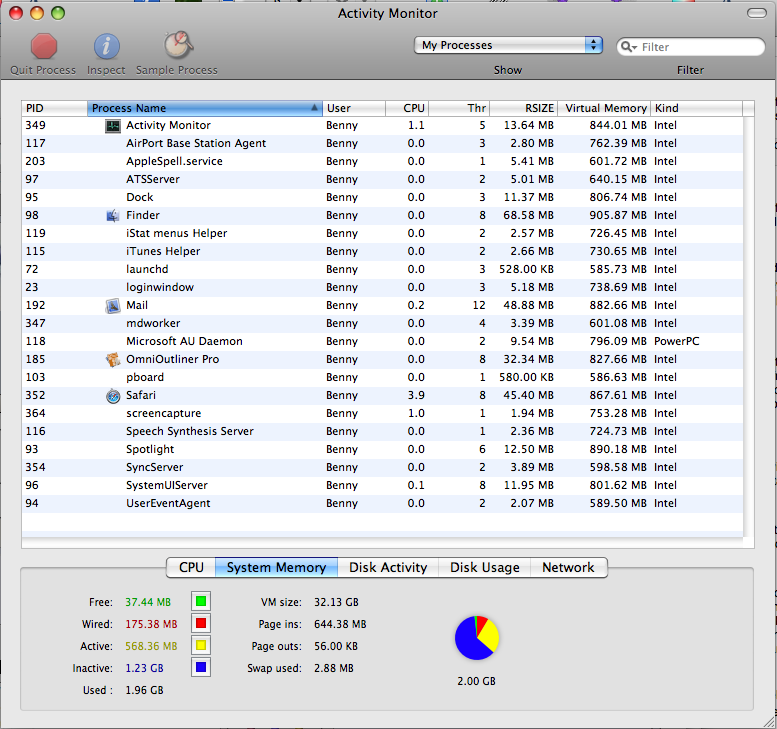Reverse sort on the Process Name column header
The image size is (777, 729).
pyautogui.click(x=205, y=108)
